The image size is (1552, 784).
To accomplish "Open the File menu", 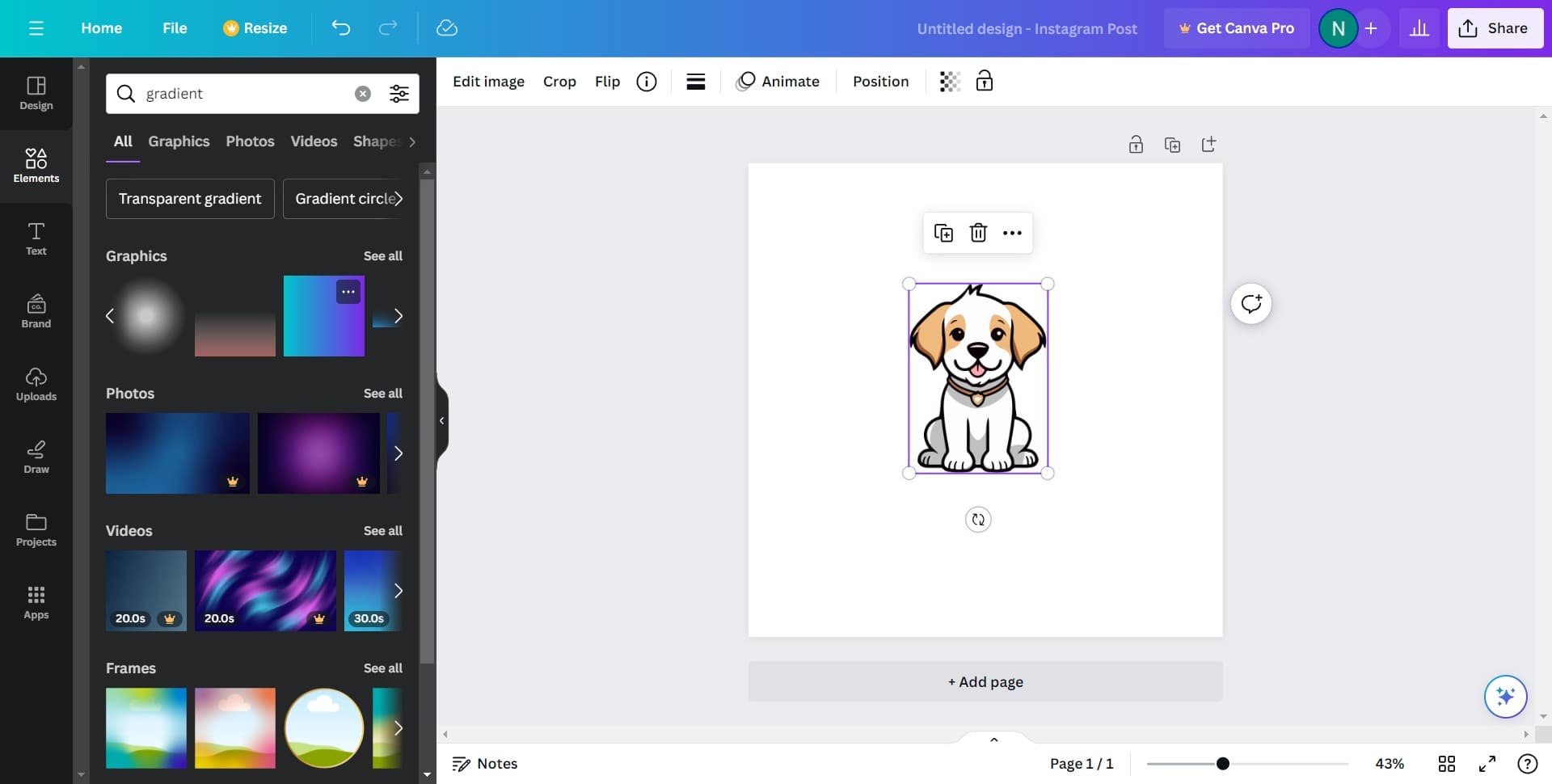I will coord(175,28).
